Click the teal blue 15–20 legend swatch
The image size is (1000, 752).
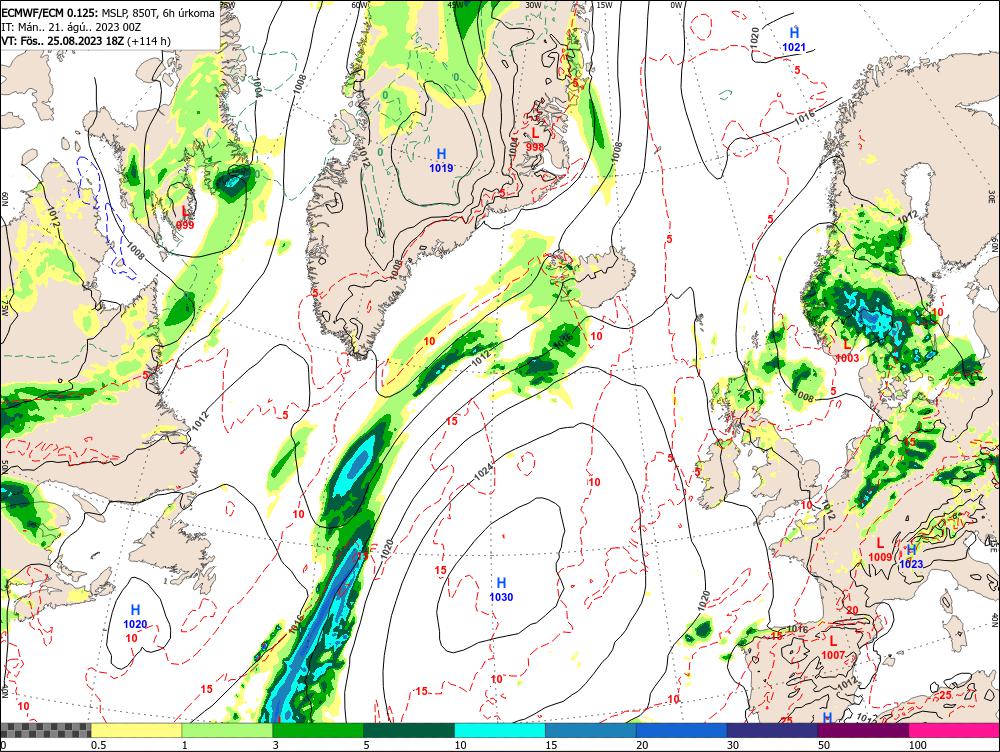[591, 730]
